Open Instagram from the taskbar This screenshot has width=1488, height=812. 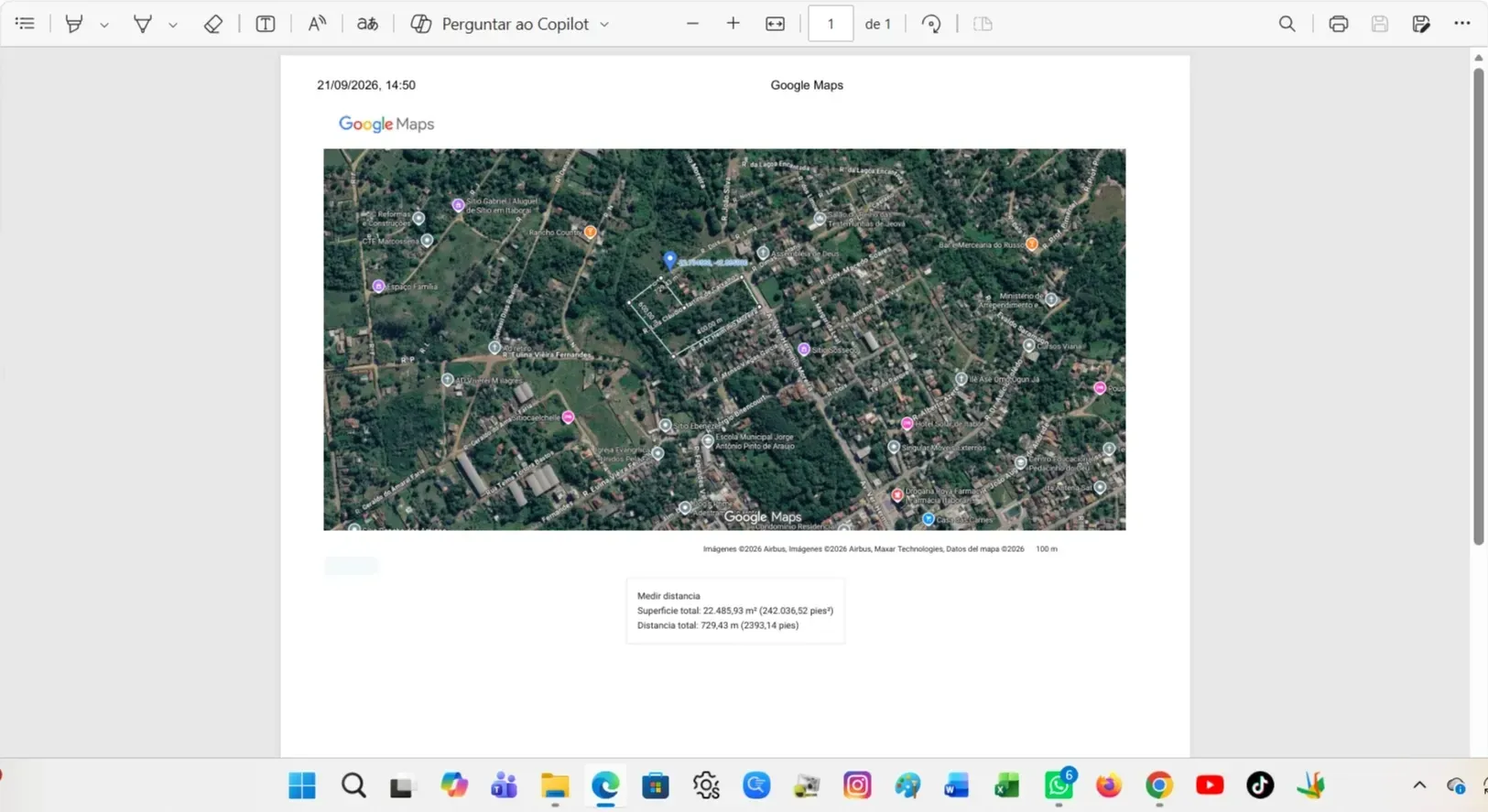click(x=857, y=785)
